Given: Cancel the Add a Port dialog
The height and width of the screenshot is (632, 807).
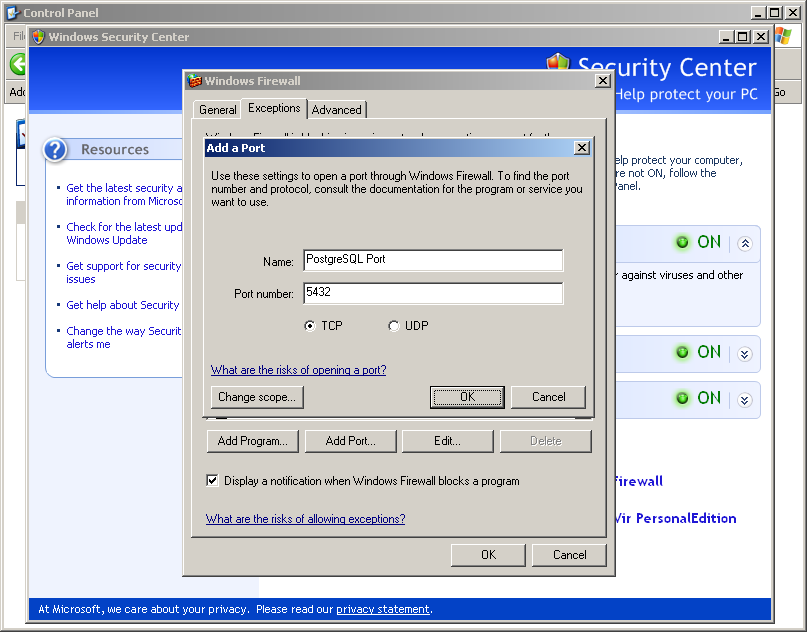Looking at the screenshot, I should pyautogui.click(x=549, y=397).
